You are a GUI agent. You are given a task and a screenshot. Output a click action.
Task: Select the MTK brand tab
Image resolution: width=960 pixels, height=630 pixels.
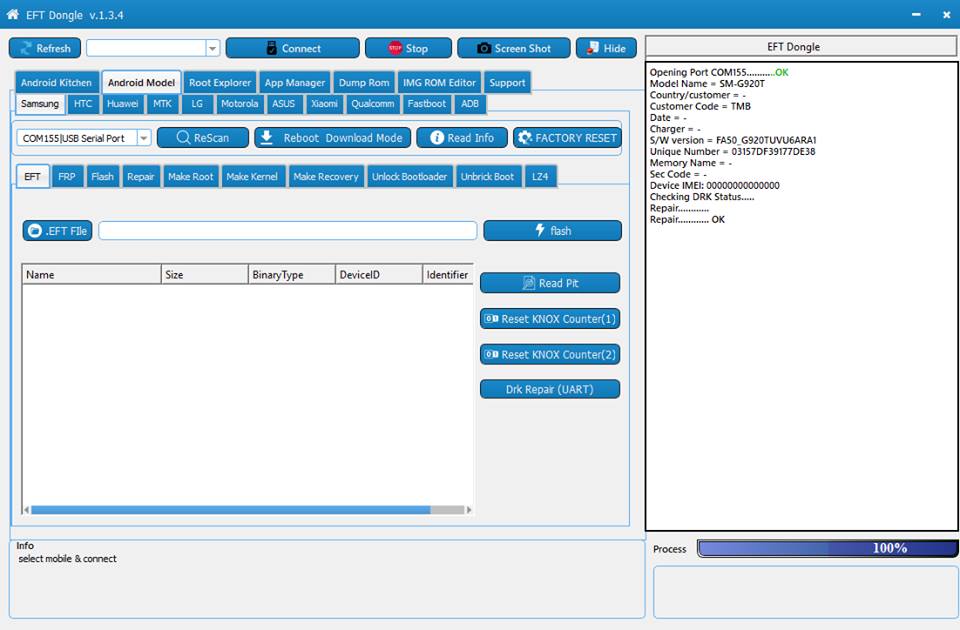[x=162, y=104]
